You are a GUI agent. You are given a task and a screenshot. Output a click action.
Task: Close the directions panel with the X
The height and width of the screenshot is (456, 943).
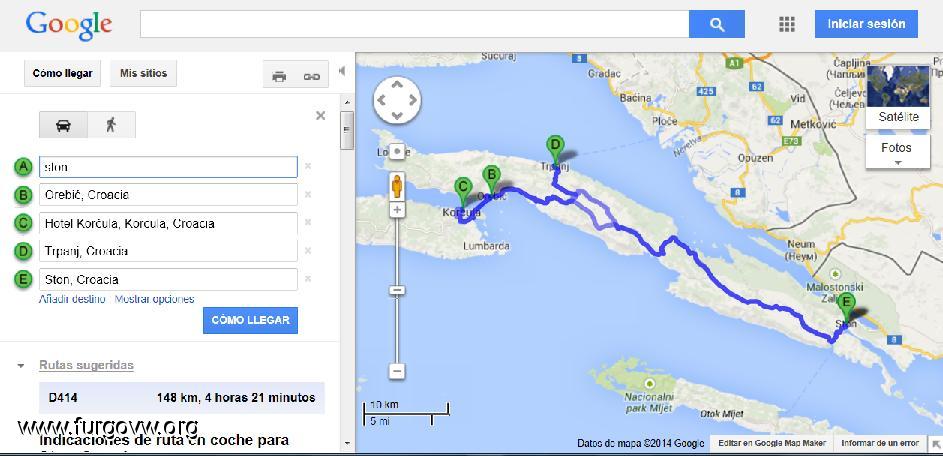[x=320, y=116]
